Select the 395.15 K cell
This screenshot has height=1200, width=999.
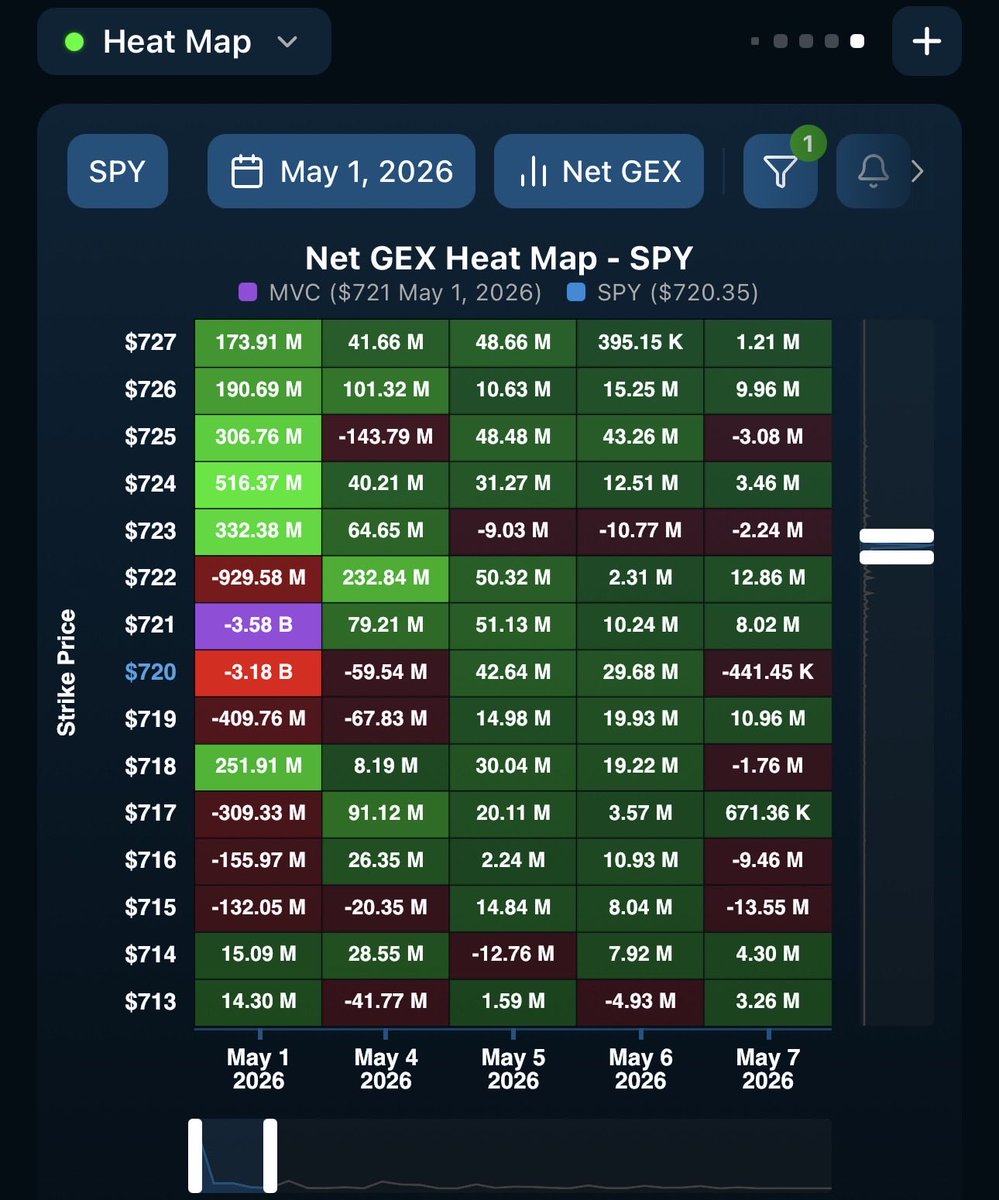tap(641, 343)
